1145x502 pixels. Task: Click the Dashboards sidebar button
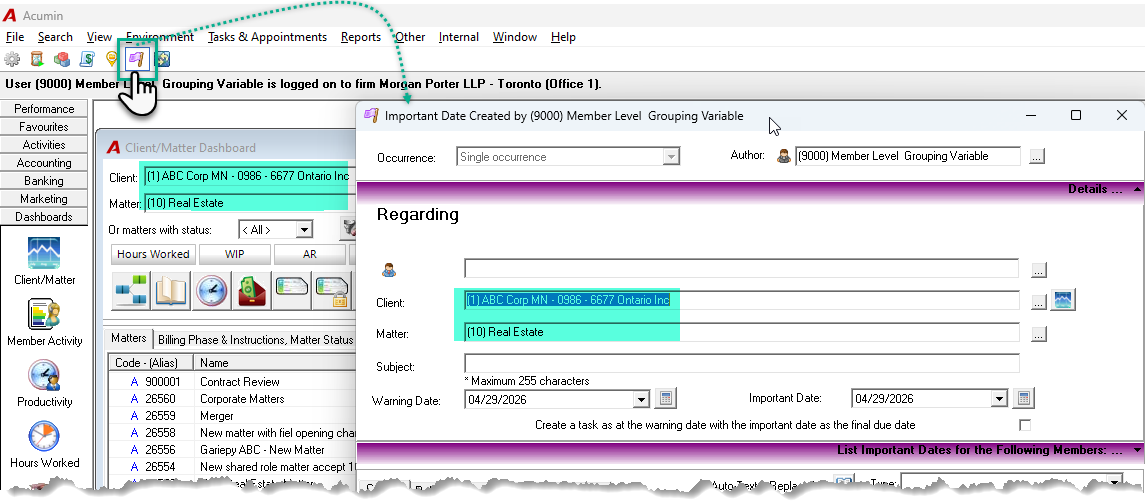coord(44,216)
